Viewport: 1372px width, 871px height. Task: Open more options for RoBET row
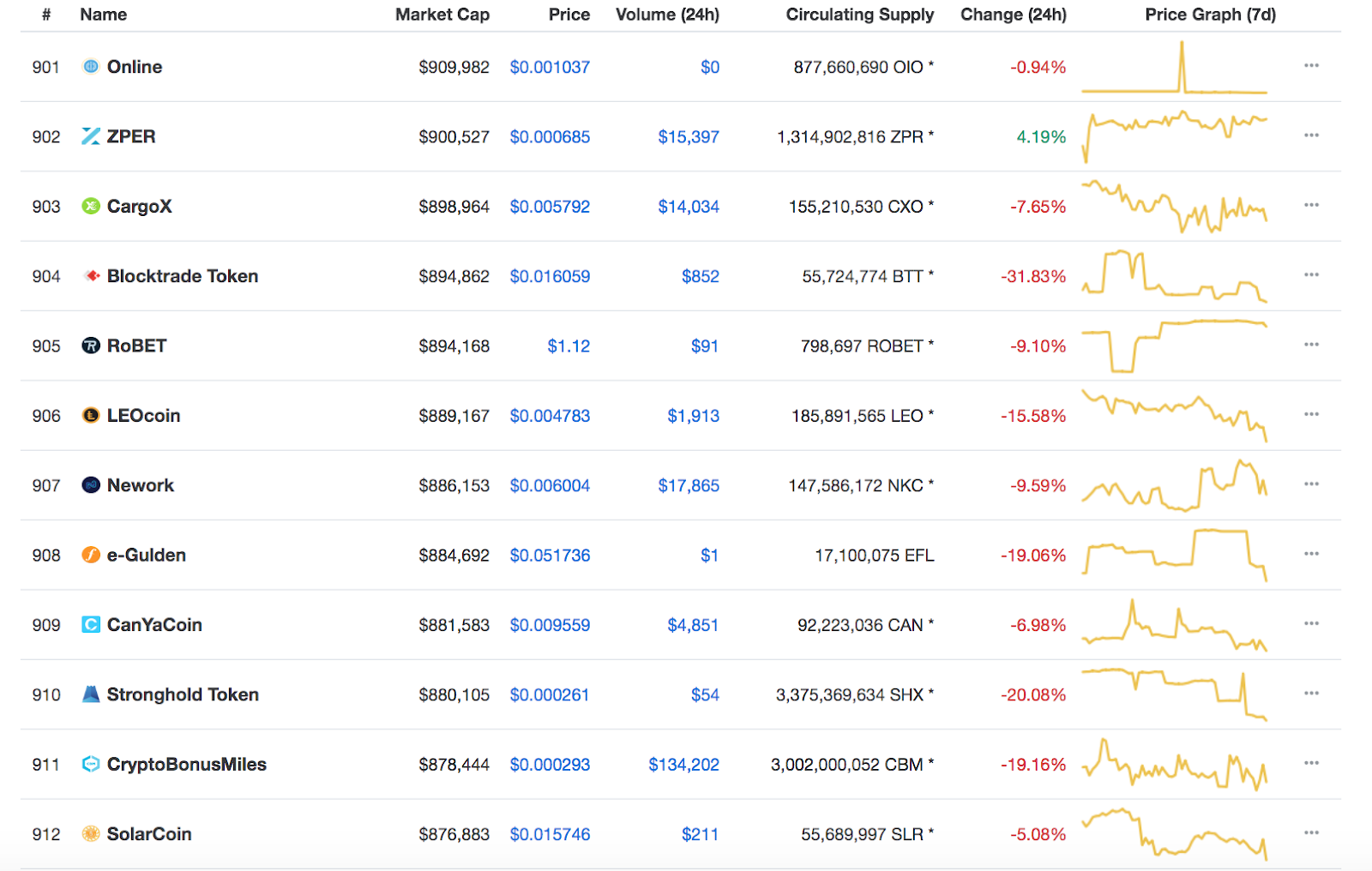point(1311,345)
